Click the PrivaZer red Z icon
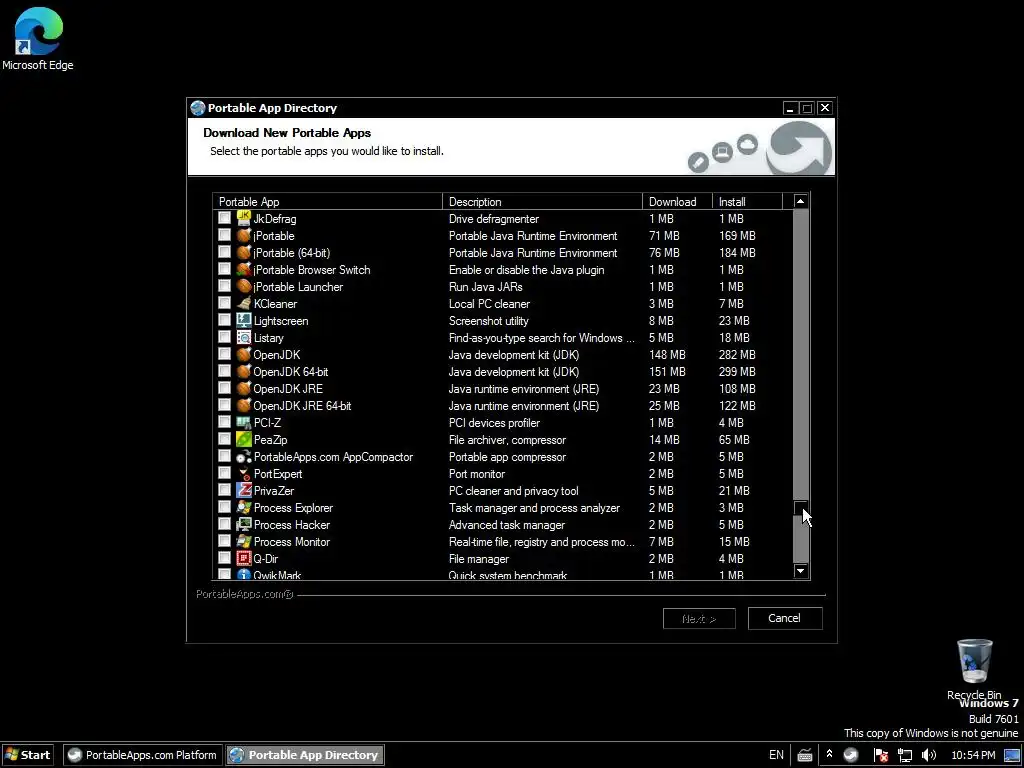The height and width of the screenshot is (768, 1024). click(x=244, y=490)
